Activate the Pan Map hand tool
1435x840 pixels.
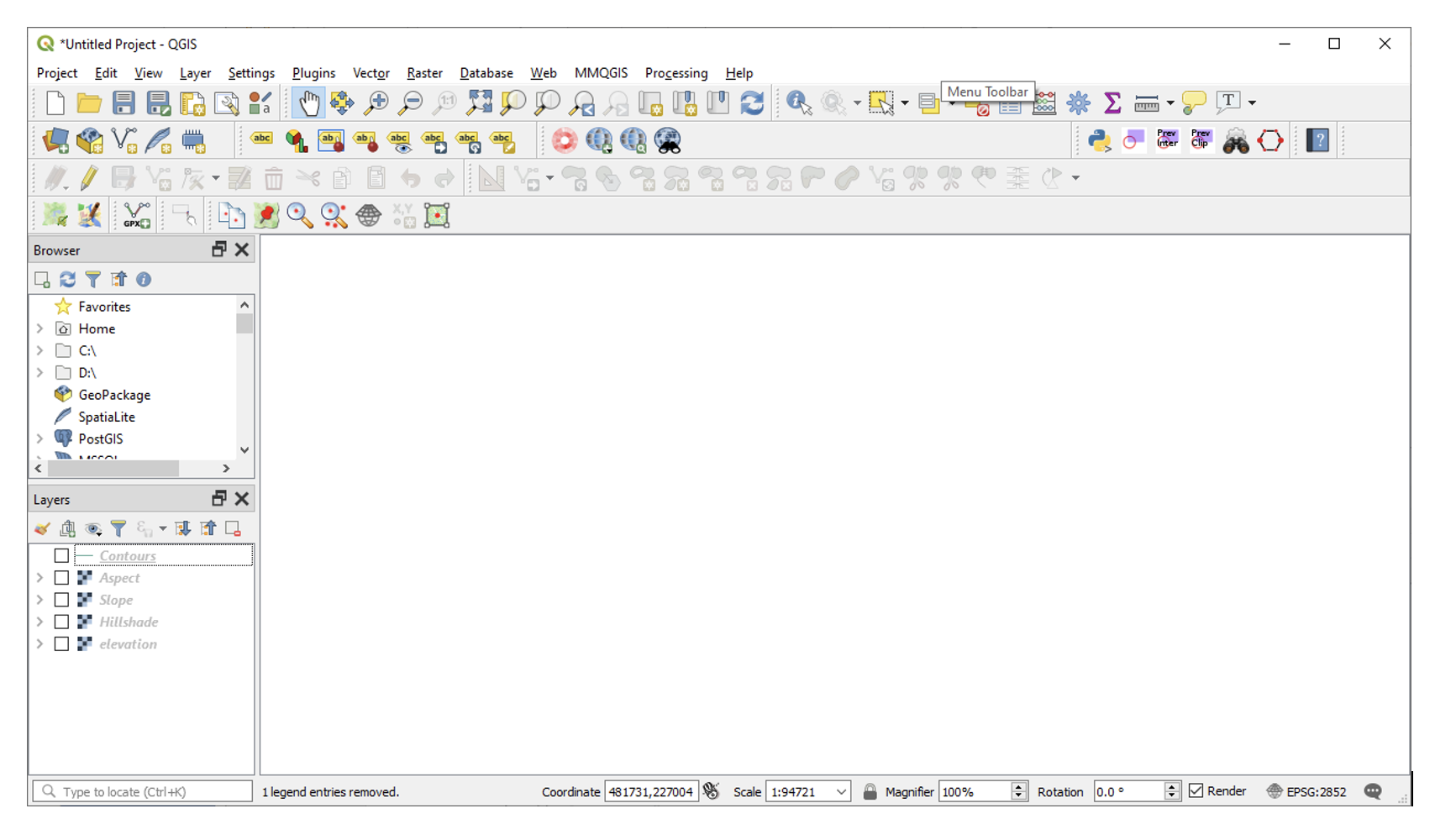coord(308,103)
